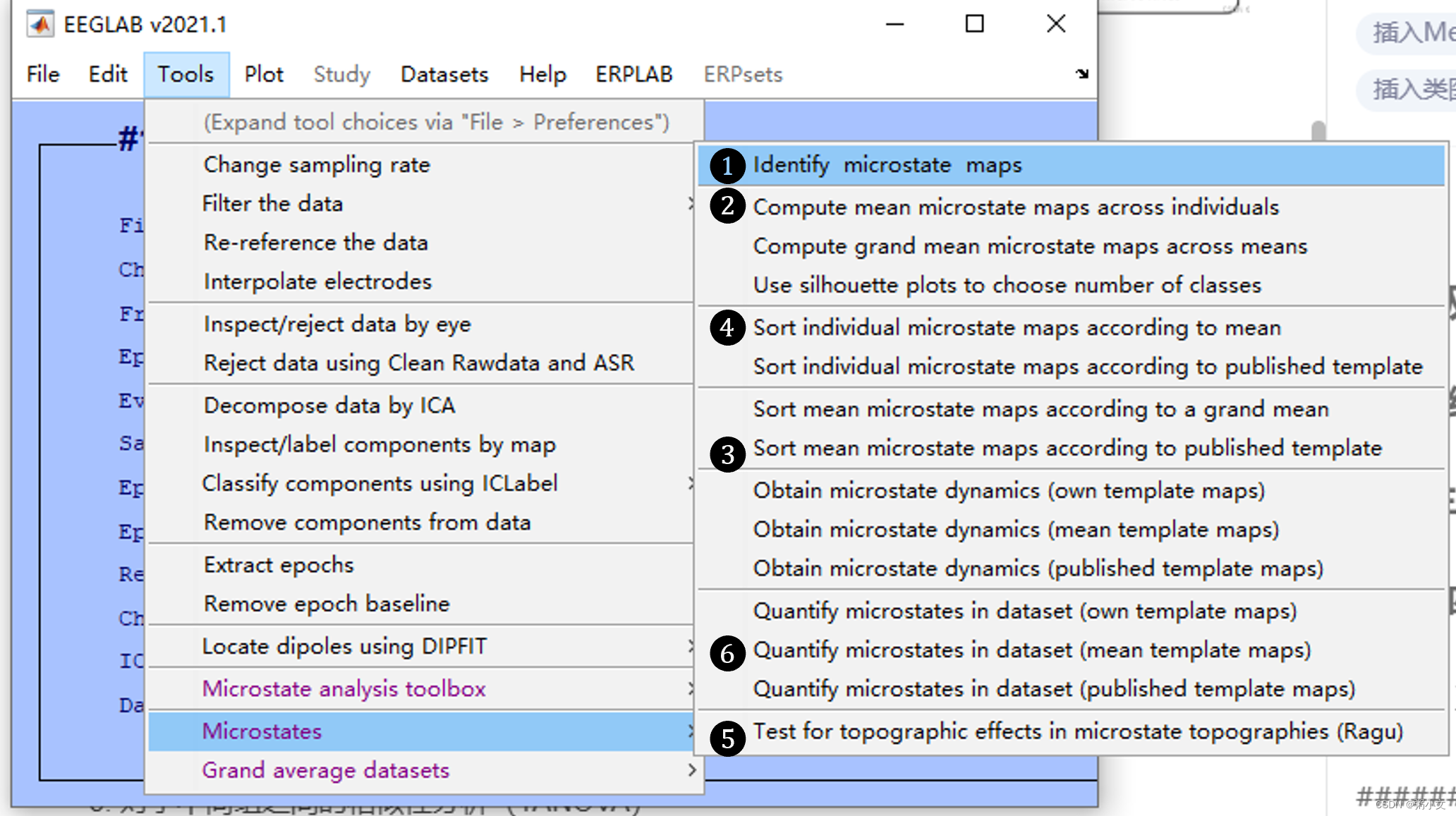Choose Quantify microstates in dataset (own template maps)

click(x=1071, y=611)
